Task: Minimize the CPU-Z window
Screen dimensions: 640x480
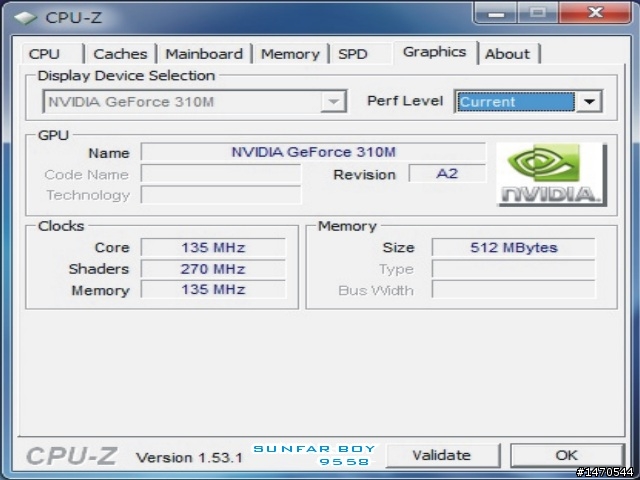Action: click(496, 13)
